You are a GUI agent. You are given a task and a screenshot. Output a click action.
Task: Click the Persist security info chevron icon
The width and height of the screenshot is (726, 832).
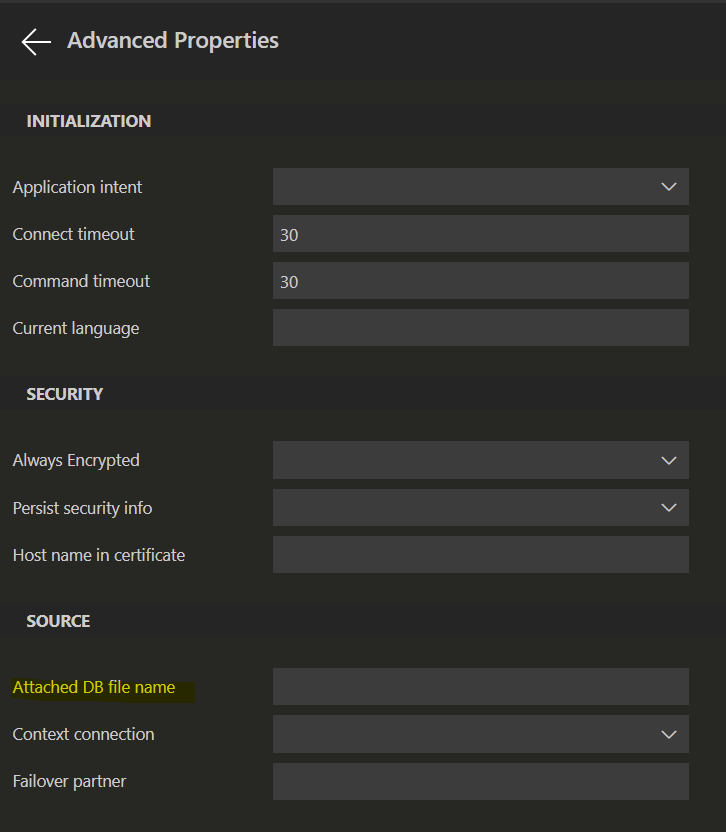click(668, 507)
